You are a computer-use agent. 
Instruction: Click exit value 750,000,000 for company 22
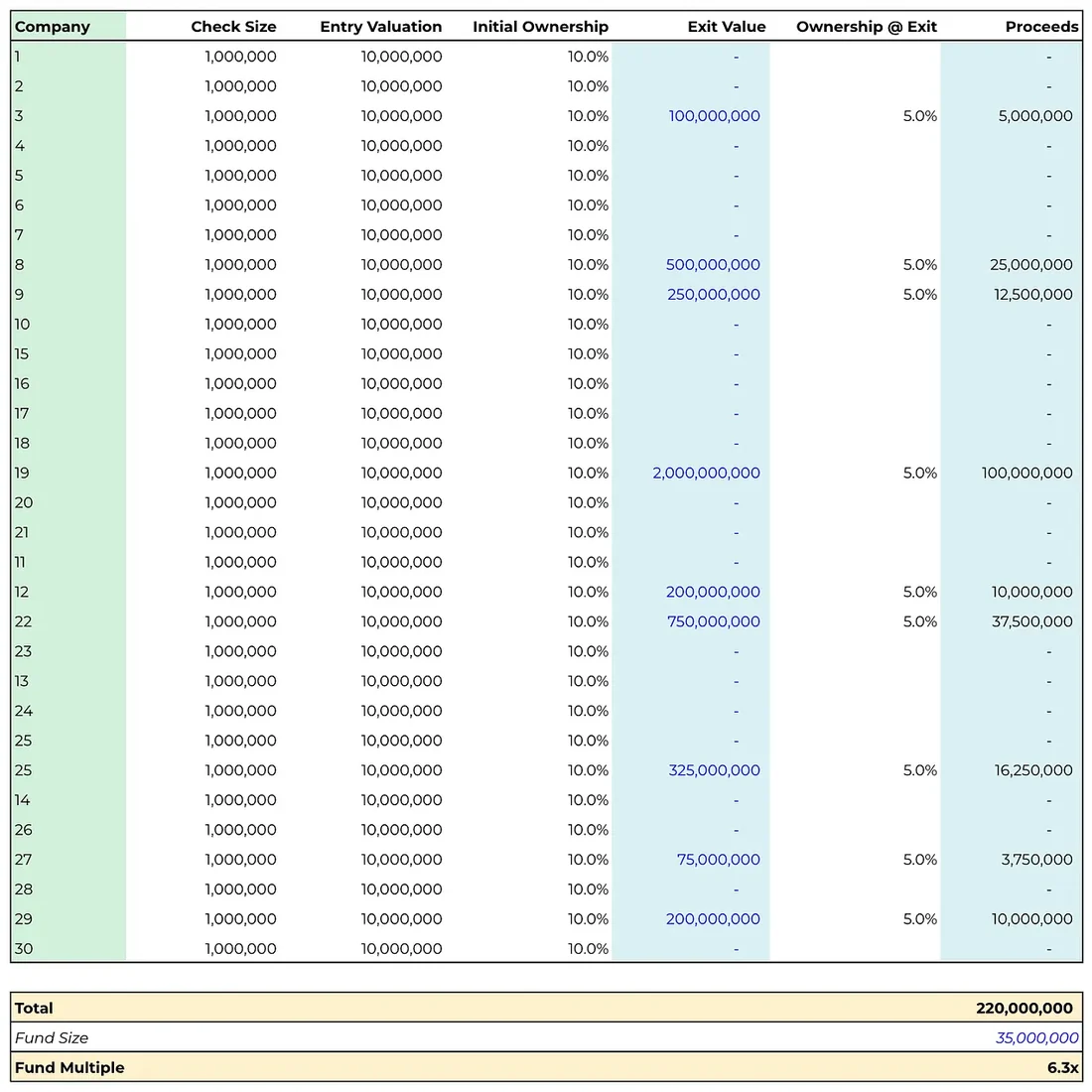click(713, 621)
